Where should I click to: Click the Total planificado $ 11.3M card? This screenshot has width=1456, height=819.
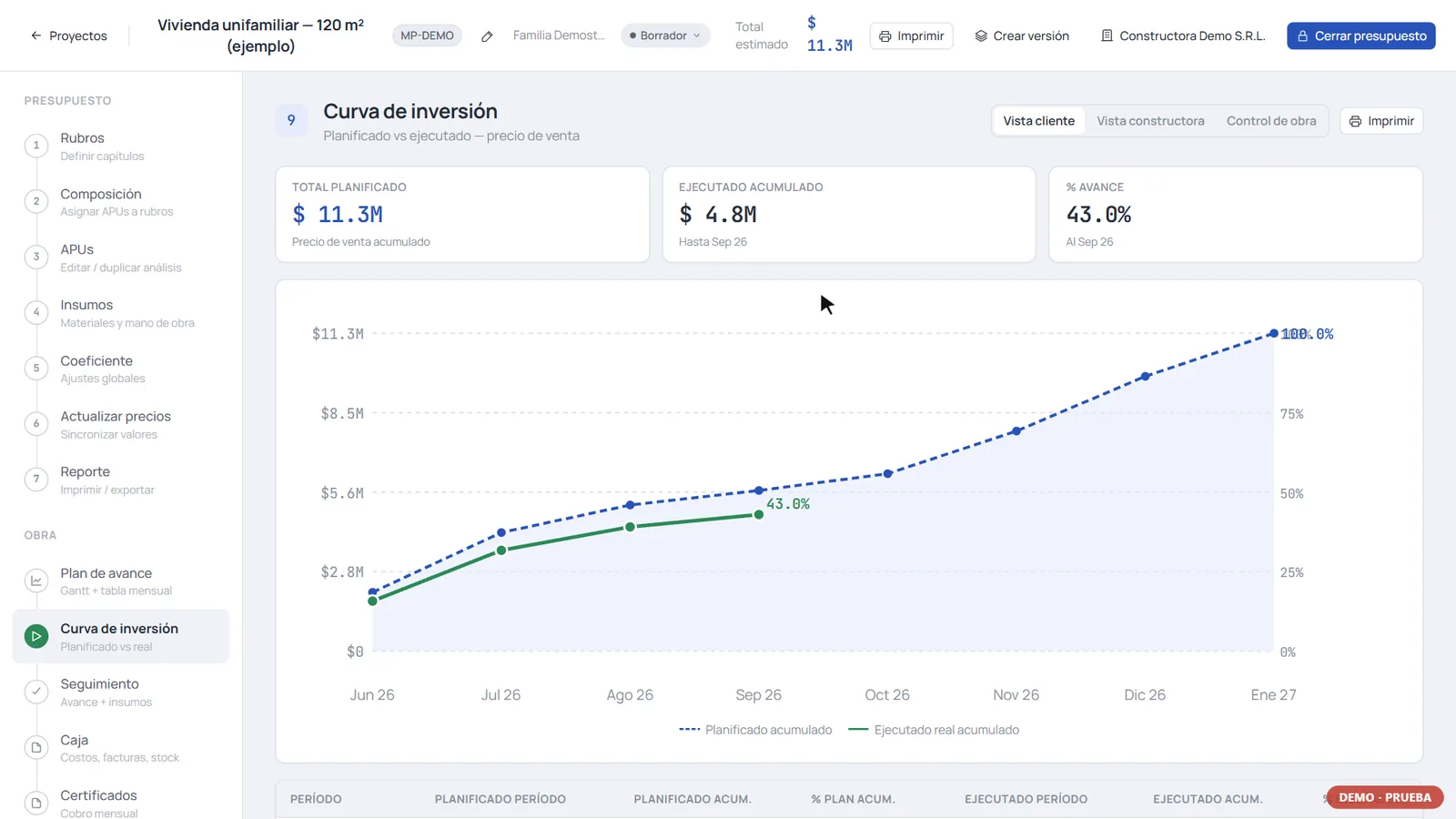click(x=462, y=214)
